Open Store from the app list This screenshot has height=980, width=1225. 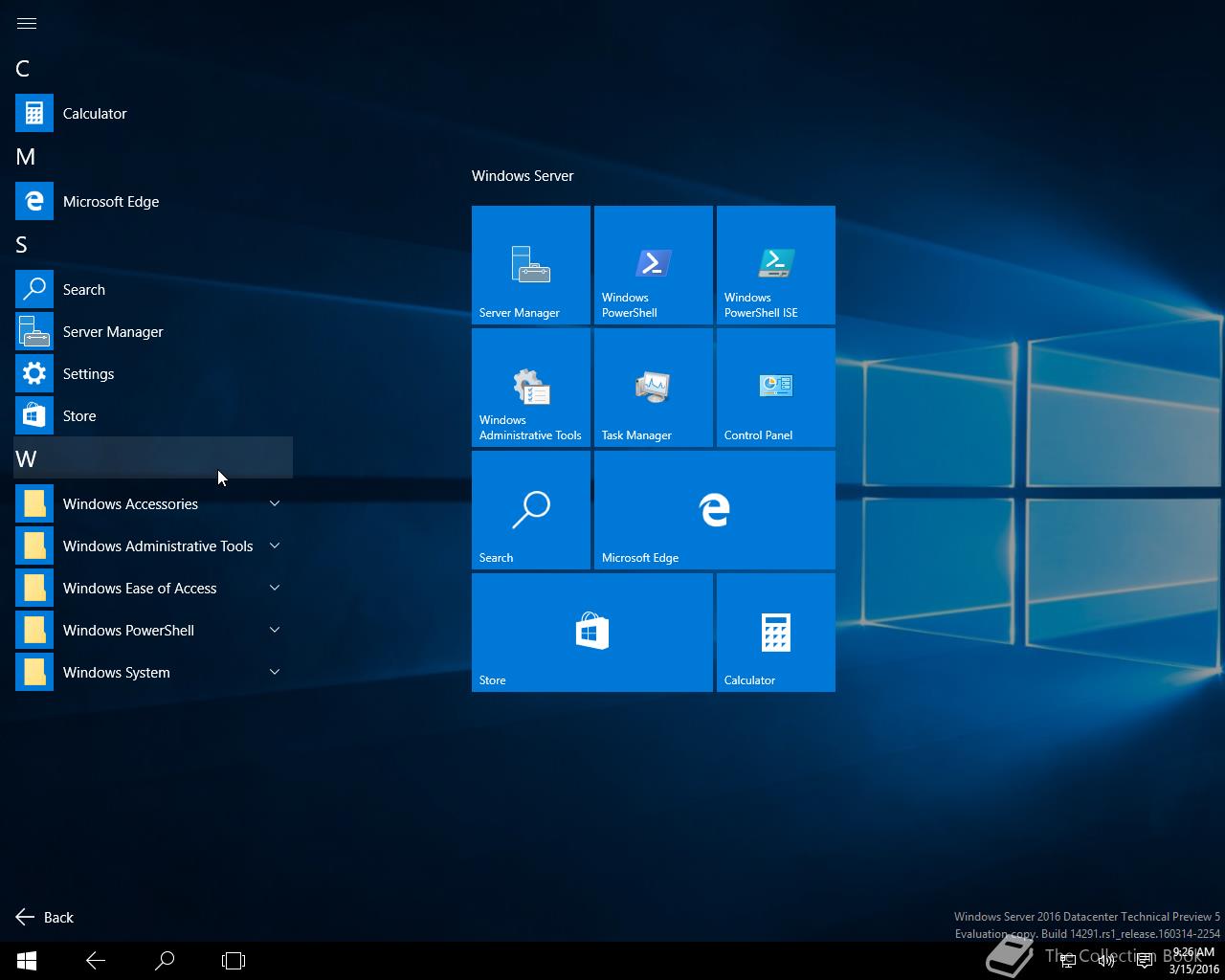[x=153, y=415]
